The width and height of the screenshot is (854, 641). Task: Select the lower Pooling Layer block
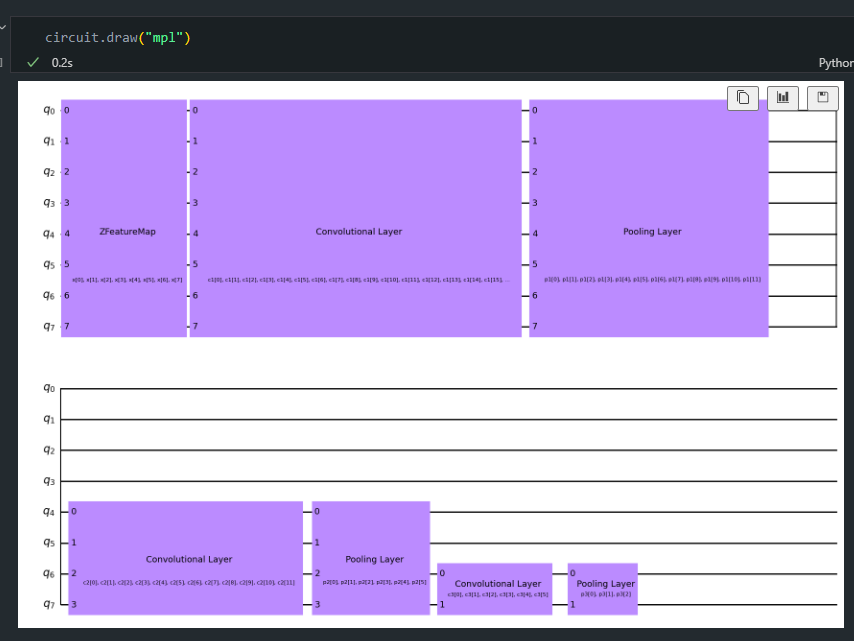(x=371, y=558)
